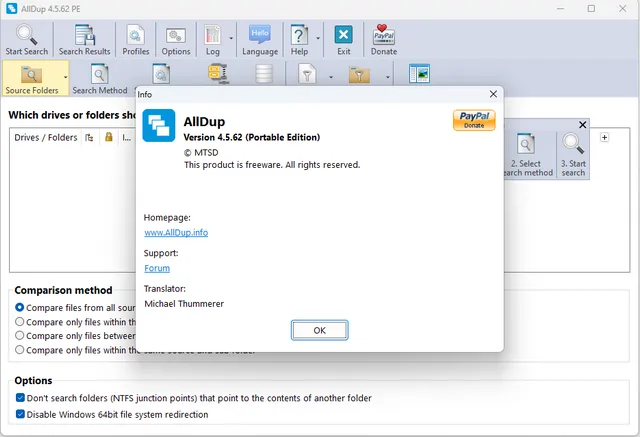
Task: Select Compare files from all source folders radio
Action: [x=19, y=307]
